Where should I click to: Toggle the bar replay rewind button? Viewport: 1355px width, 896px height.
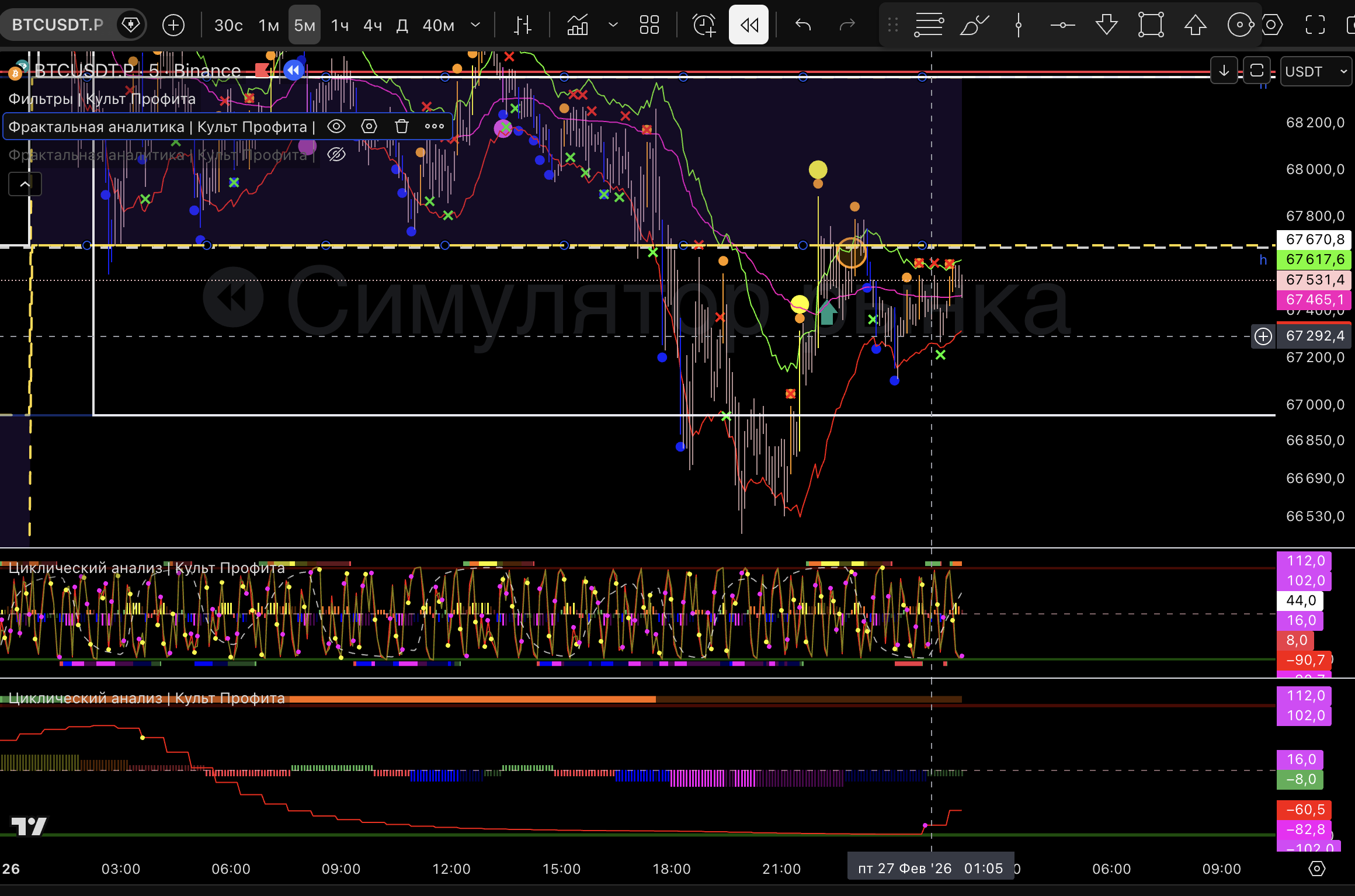[749, 25]
